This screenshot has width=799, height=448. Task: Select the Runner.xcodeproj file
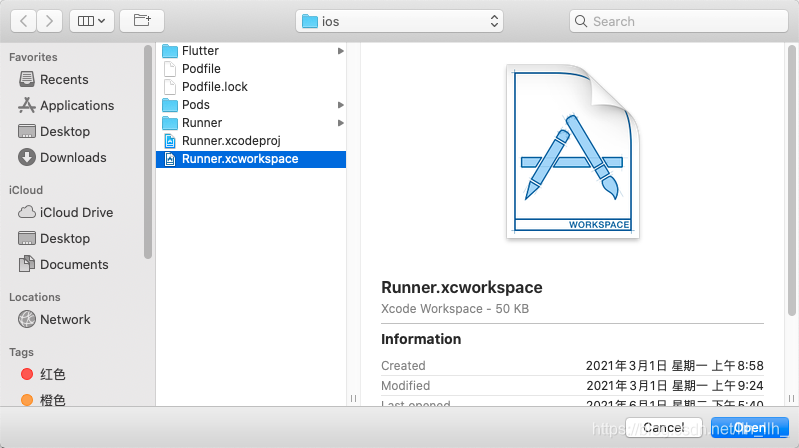[x=222, y=141]
